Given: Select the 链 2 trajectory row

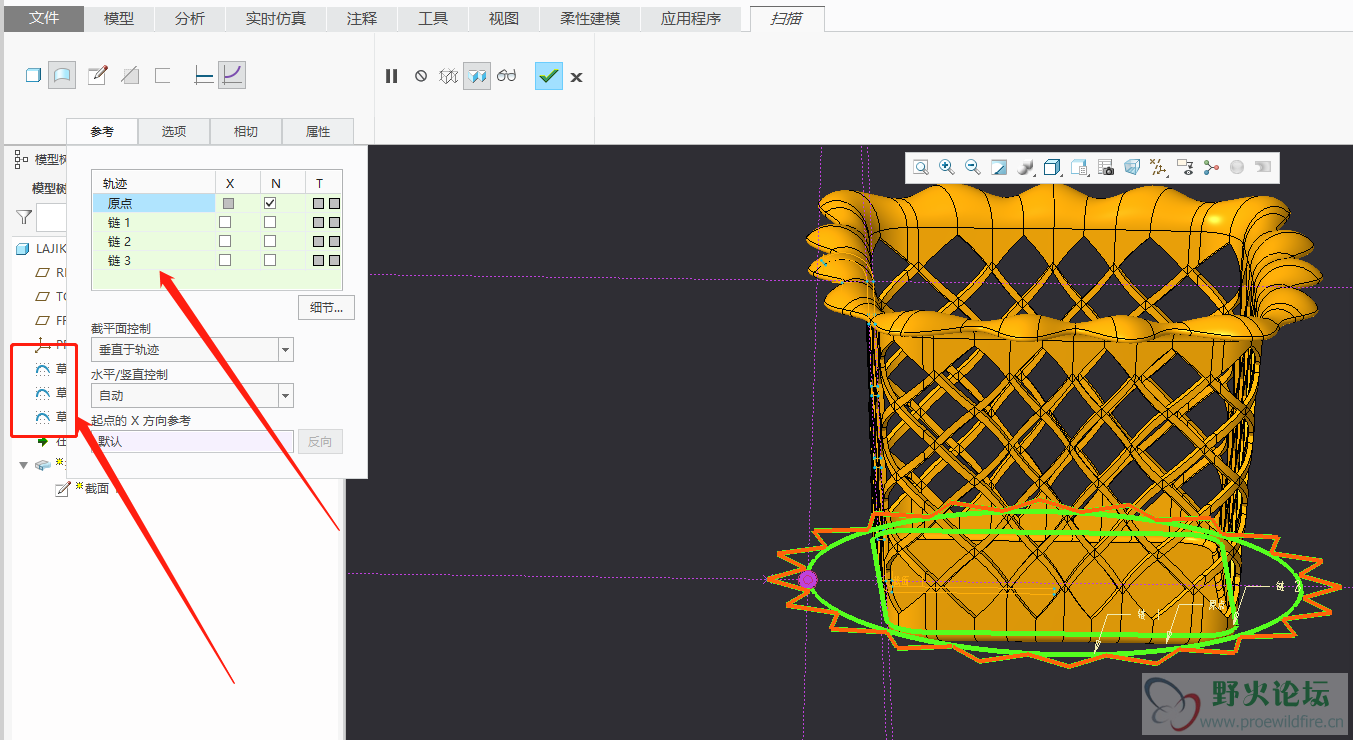Looking at the screenshot, I should click(x=154, y=241).
